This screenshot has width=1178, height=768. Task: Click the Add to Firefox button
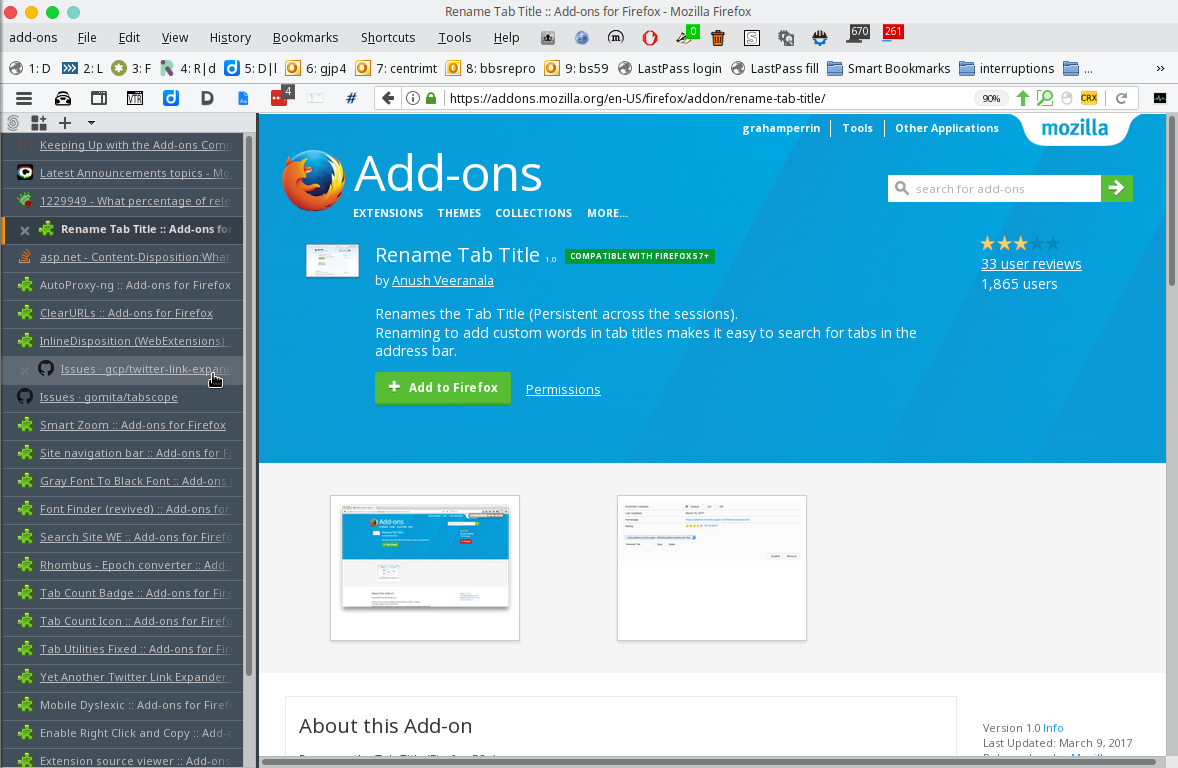pos(443,388)
